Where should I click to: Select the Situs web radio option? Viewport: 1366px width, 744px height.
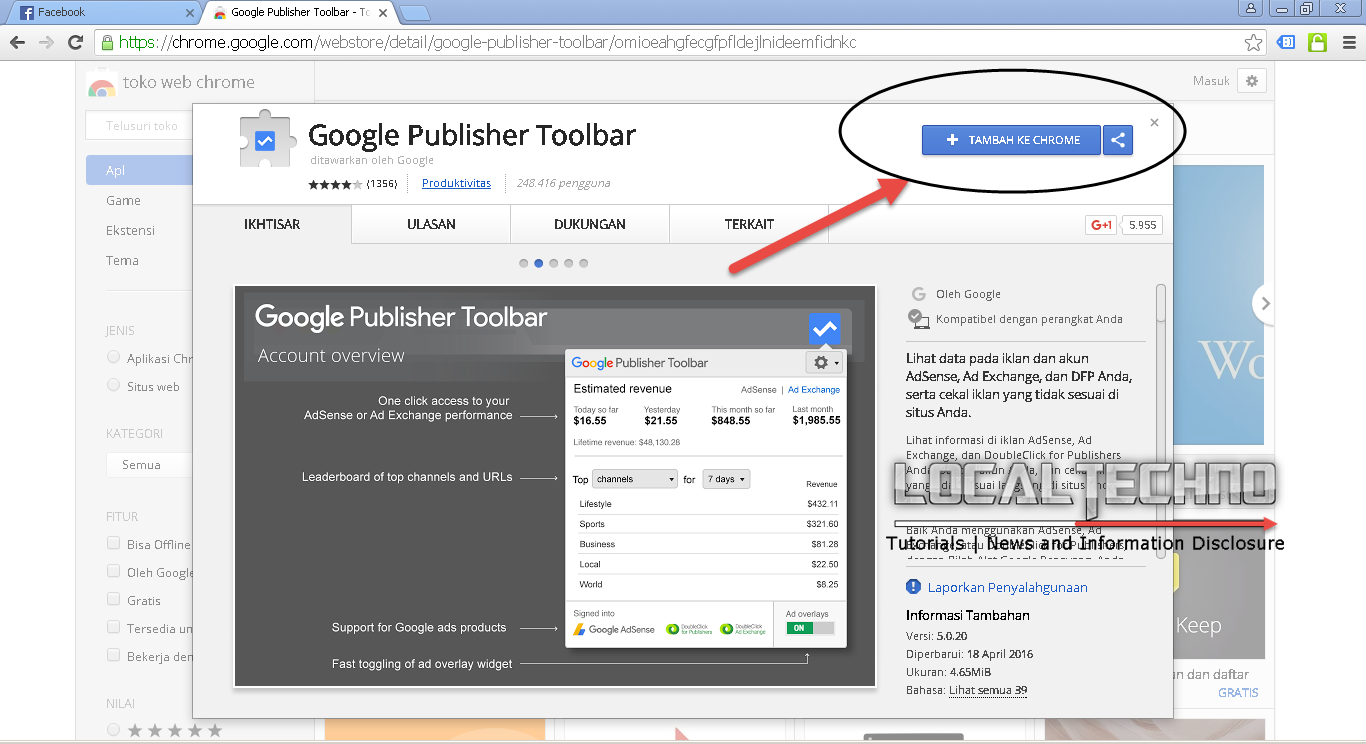(x=113, y=386)
